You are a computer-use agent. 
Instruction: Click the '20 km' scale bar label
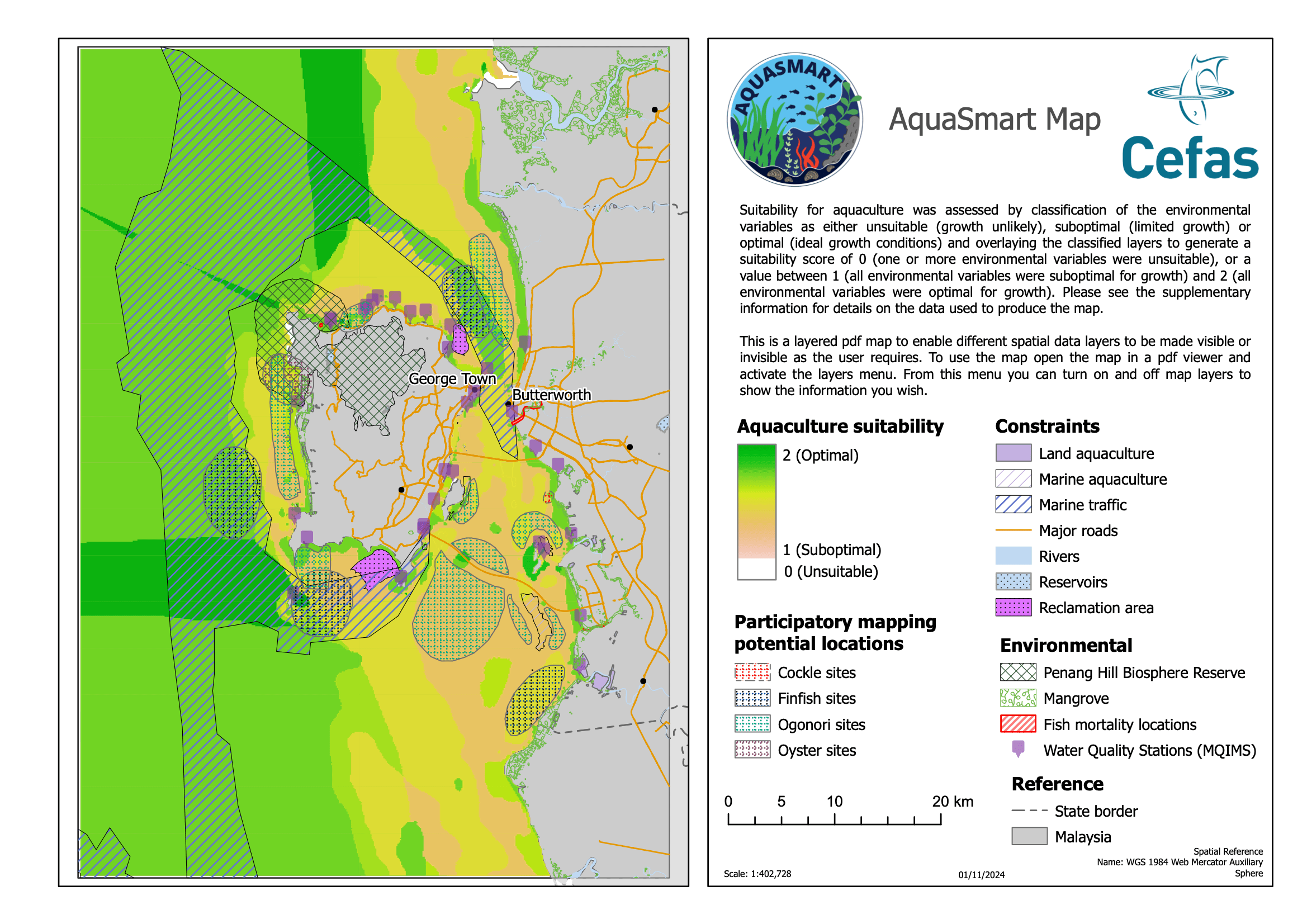pos(953,802)
